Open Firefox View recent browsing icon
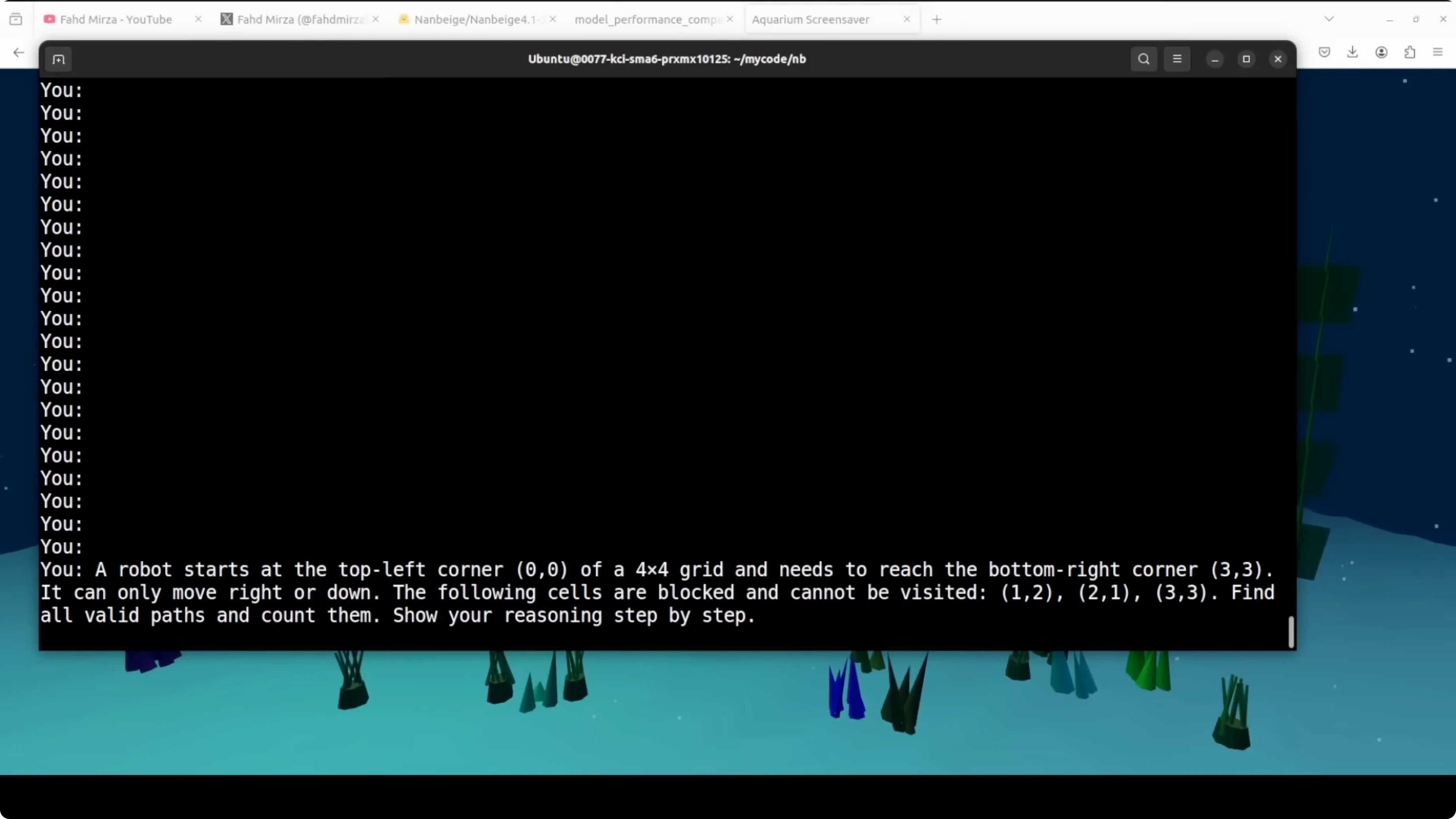 (x=16, y=19)
